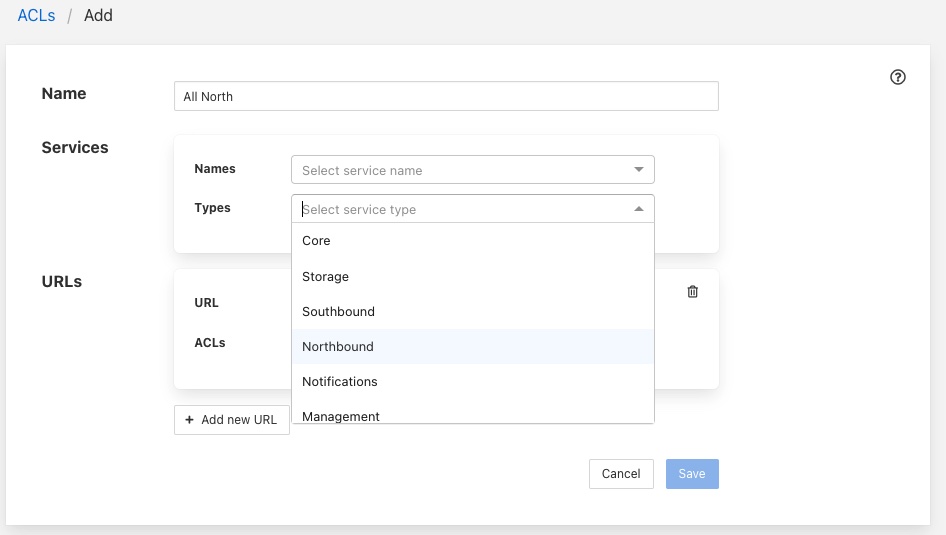Open the help question mark icon
The width and height of the screenshot is (946, 535).
tap(898, 77)
